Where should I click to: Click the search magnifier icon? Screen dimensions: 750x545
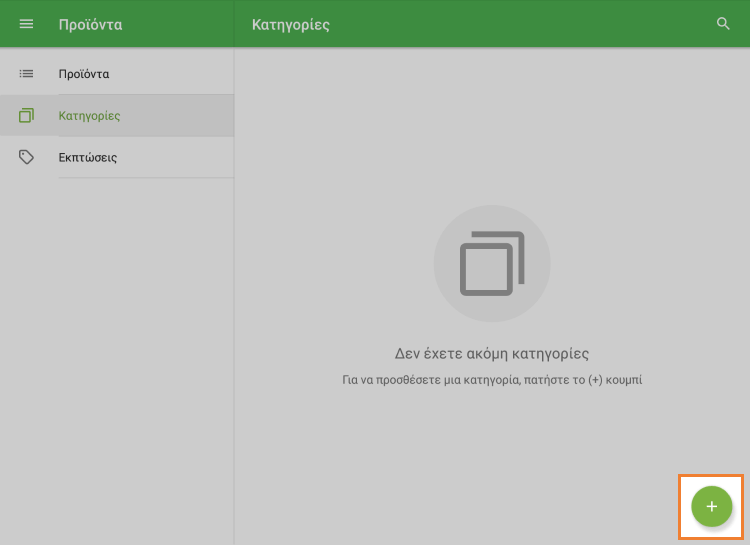(x=724, y=24)
